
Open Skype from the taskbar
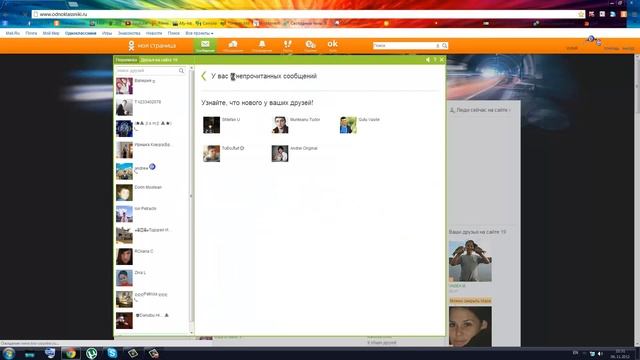click(112, 353)
